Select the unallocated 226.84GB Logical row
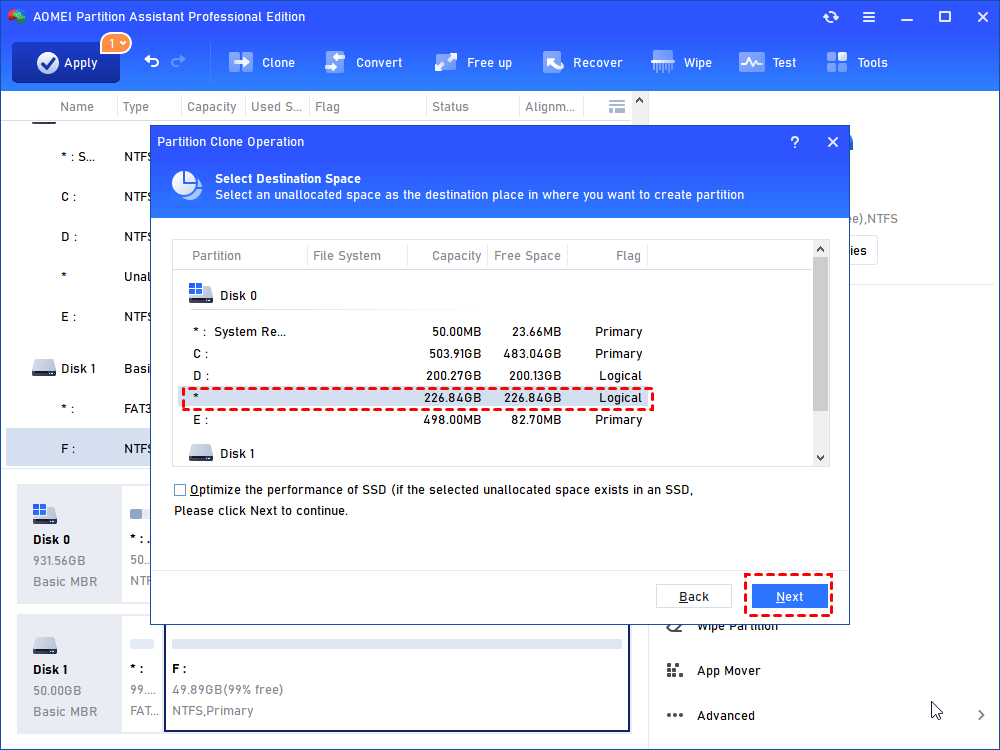The width and height of the screenshot is (1000, 750). pyautogui.click(x=417, y=398)
